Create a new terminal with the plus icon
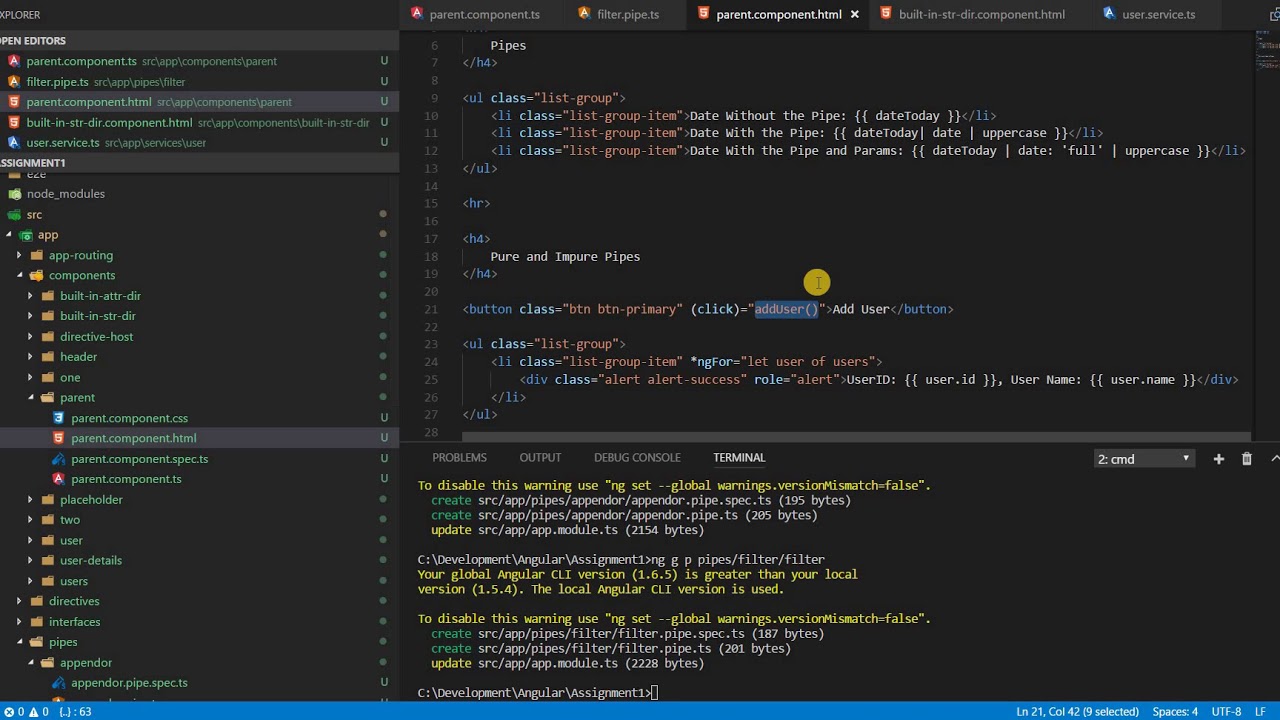The height and width of the screenshot is (720, 1280). (1218, 459)
